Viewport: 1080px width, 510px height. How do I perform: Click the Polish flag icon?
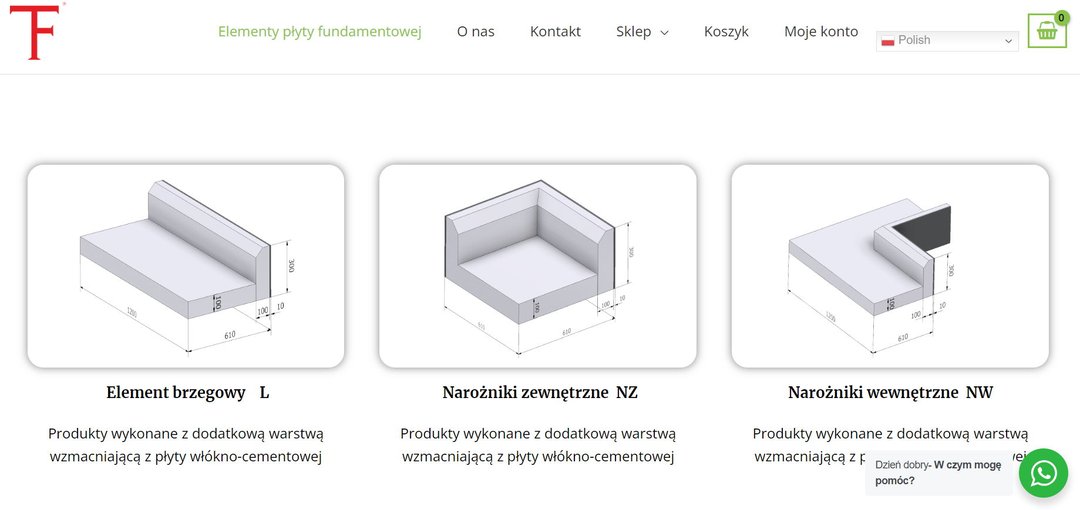click(887, 41)
